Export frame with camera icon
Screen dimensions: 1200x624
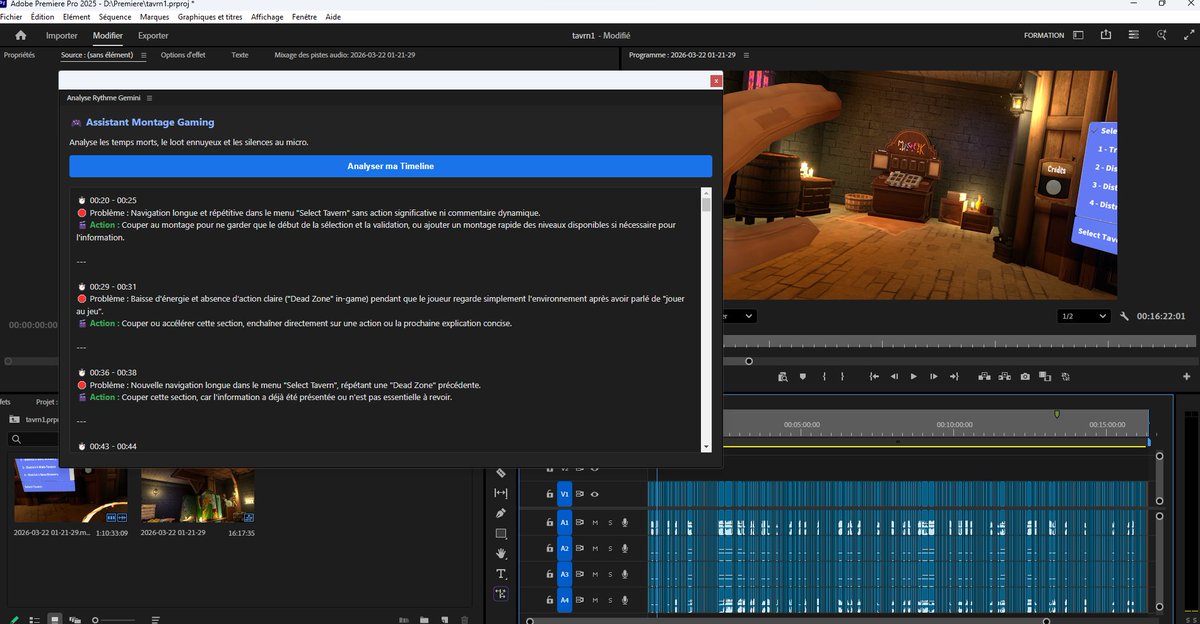[x=1025, y=377]
